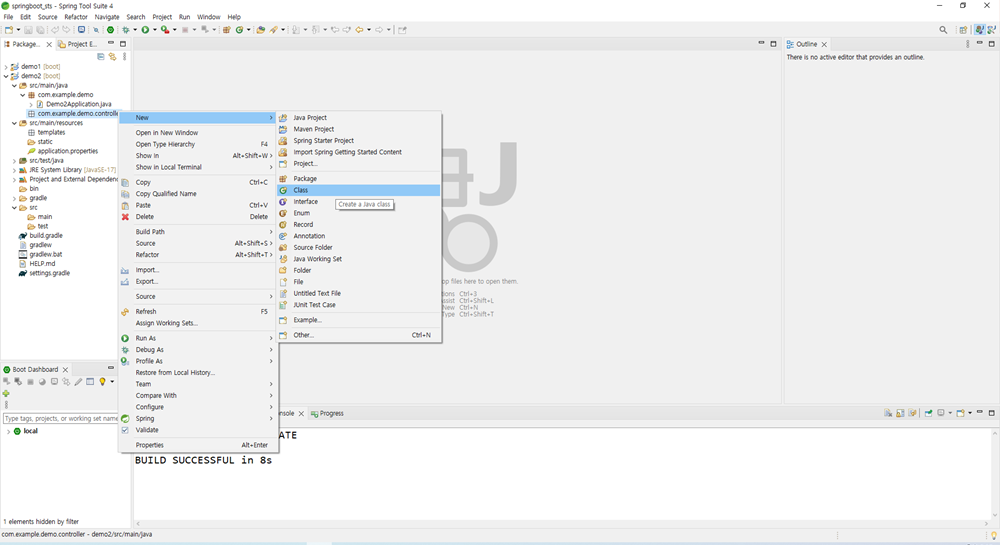
Task: Open dropdown beside the Debug button
Action: pyautogui.click(x=135, y=30)
